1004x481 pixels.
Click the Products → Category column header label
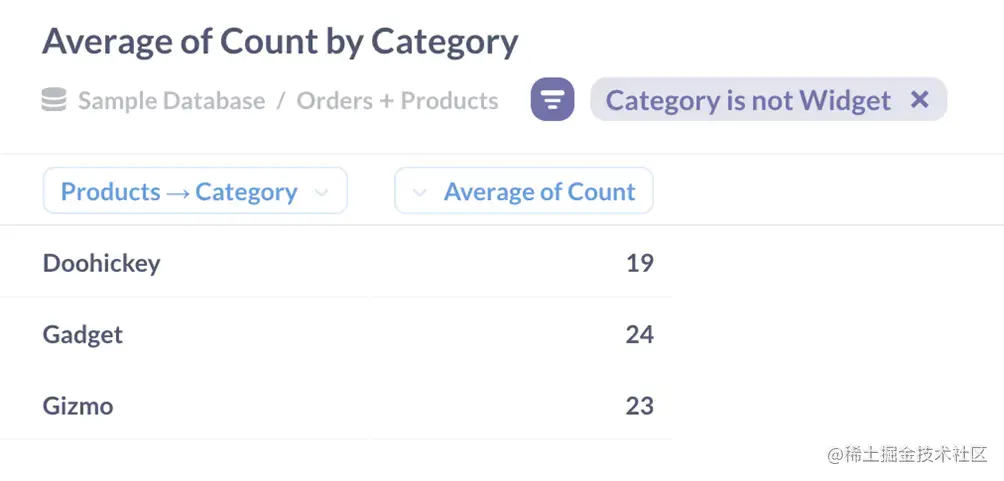pos(178,192)
